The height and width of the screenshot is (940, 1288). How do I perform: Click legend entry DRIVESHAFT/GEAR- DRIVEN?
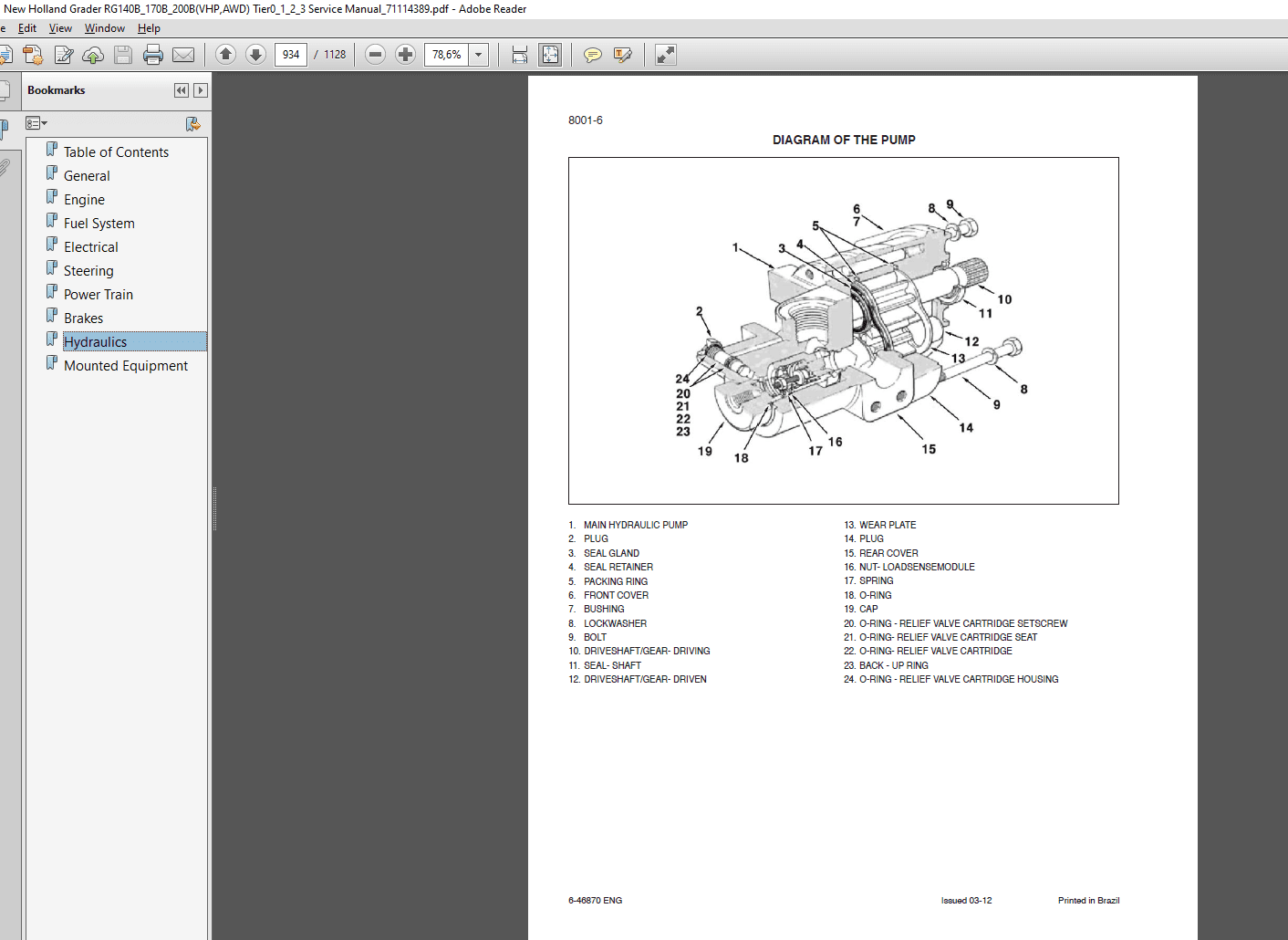[645, 679]
